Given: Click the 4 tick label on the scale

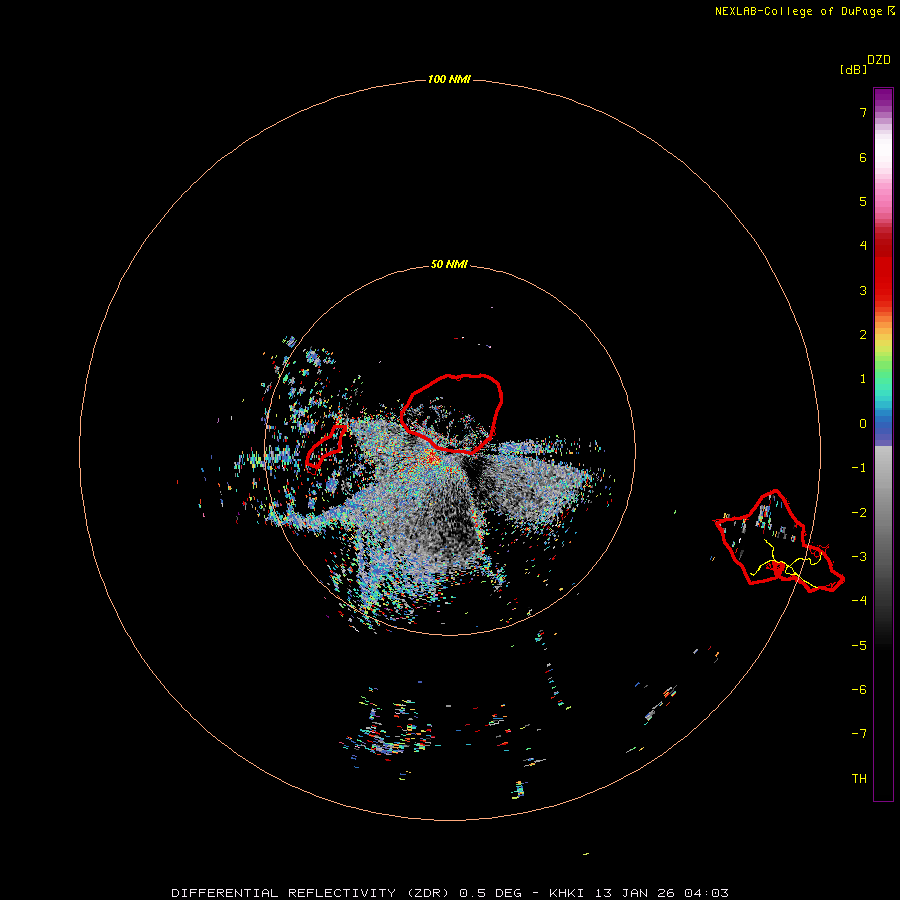Looking at the screenshot, I should 863,246.
